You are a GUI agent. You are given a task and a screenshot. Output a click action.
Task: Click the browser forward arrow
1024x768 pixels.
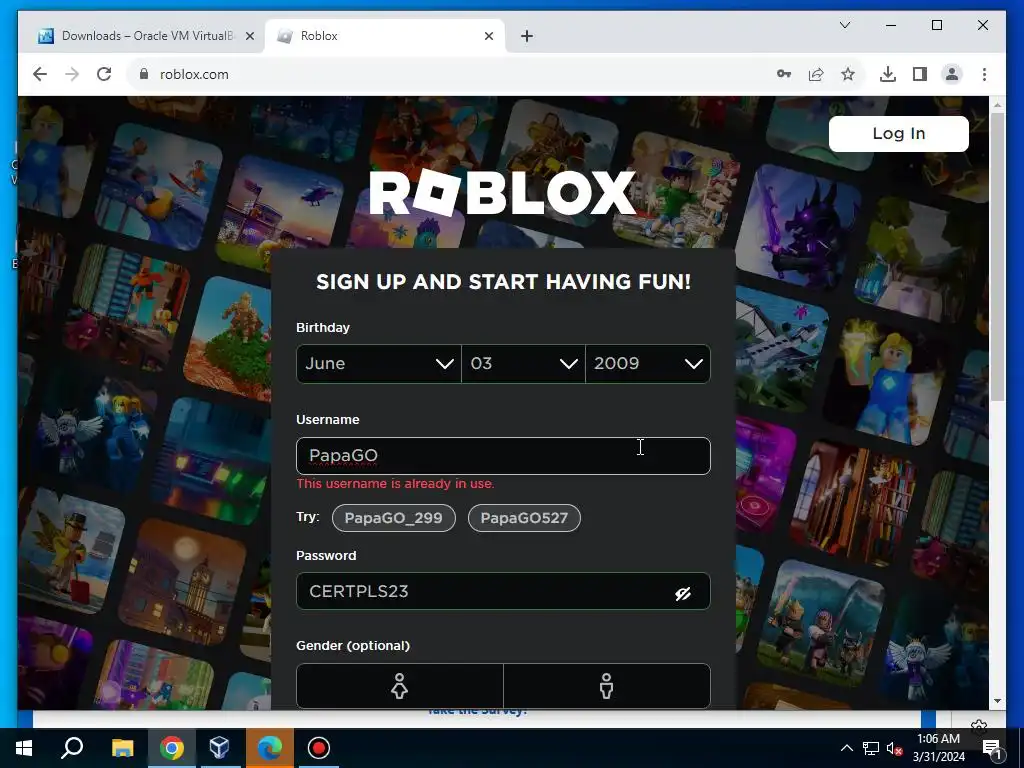pyautogui.click(x=72, y=74)
